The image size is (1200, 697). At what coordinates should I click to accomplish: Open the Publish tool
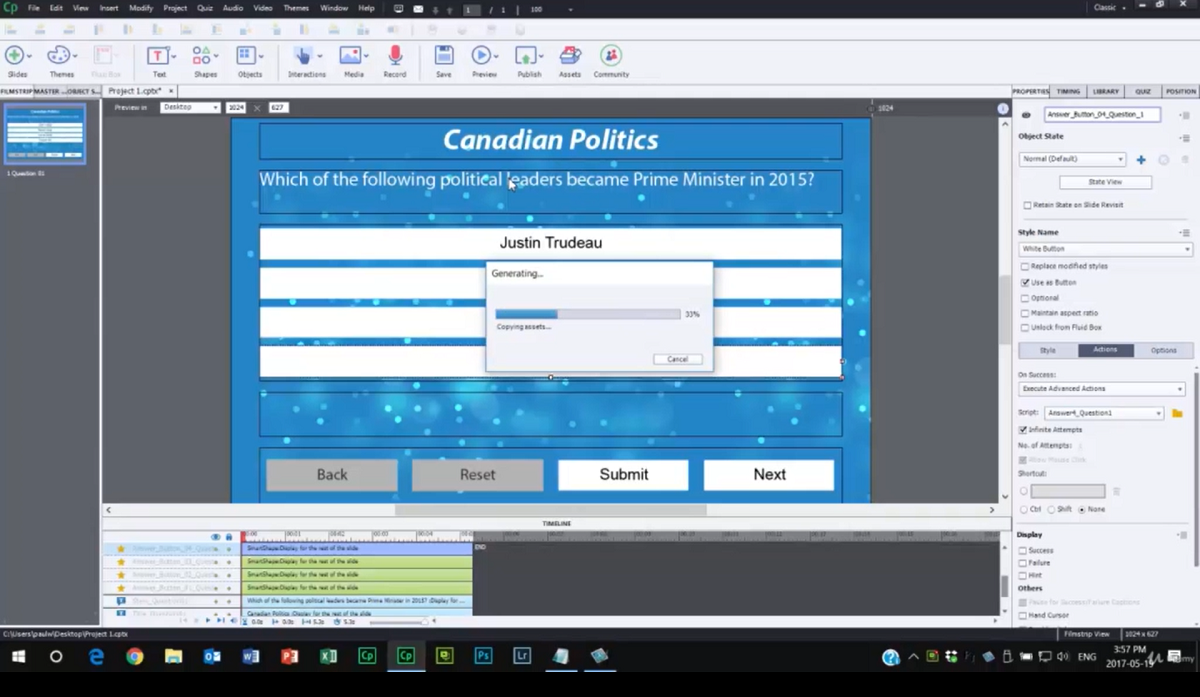[528, 56]
